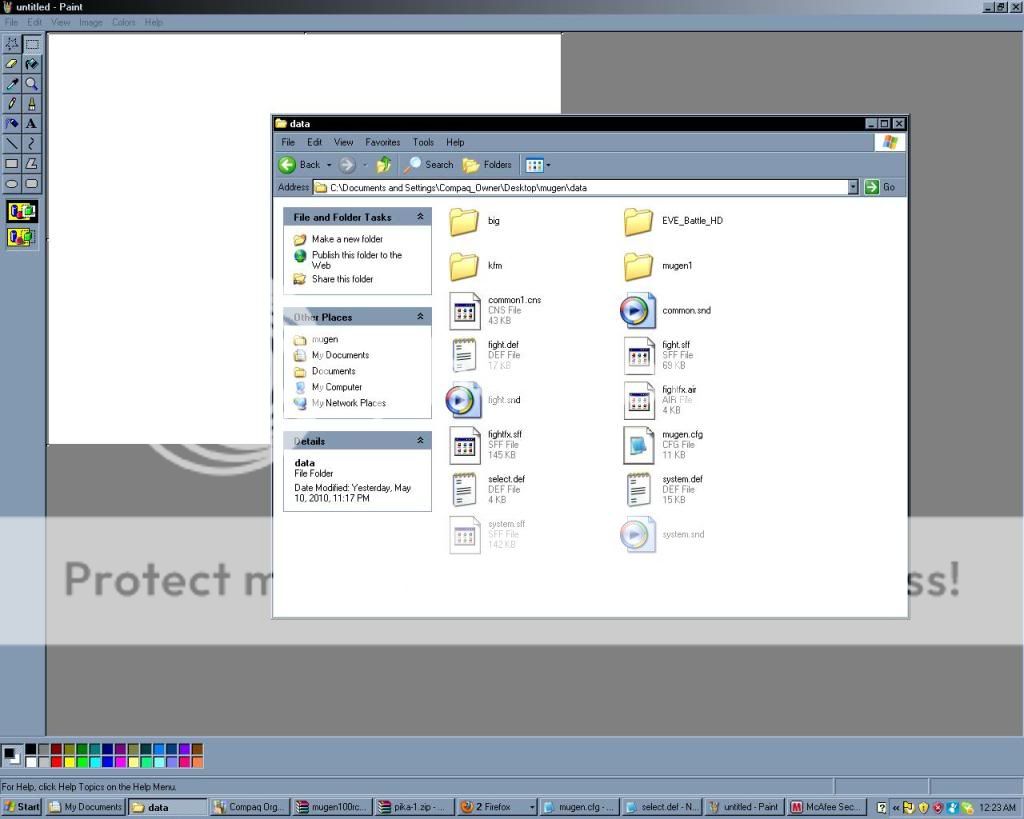
Task: Click the mugen.cfg taskbar button
Action: 578,807
